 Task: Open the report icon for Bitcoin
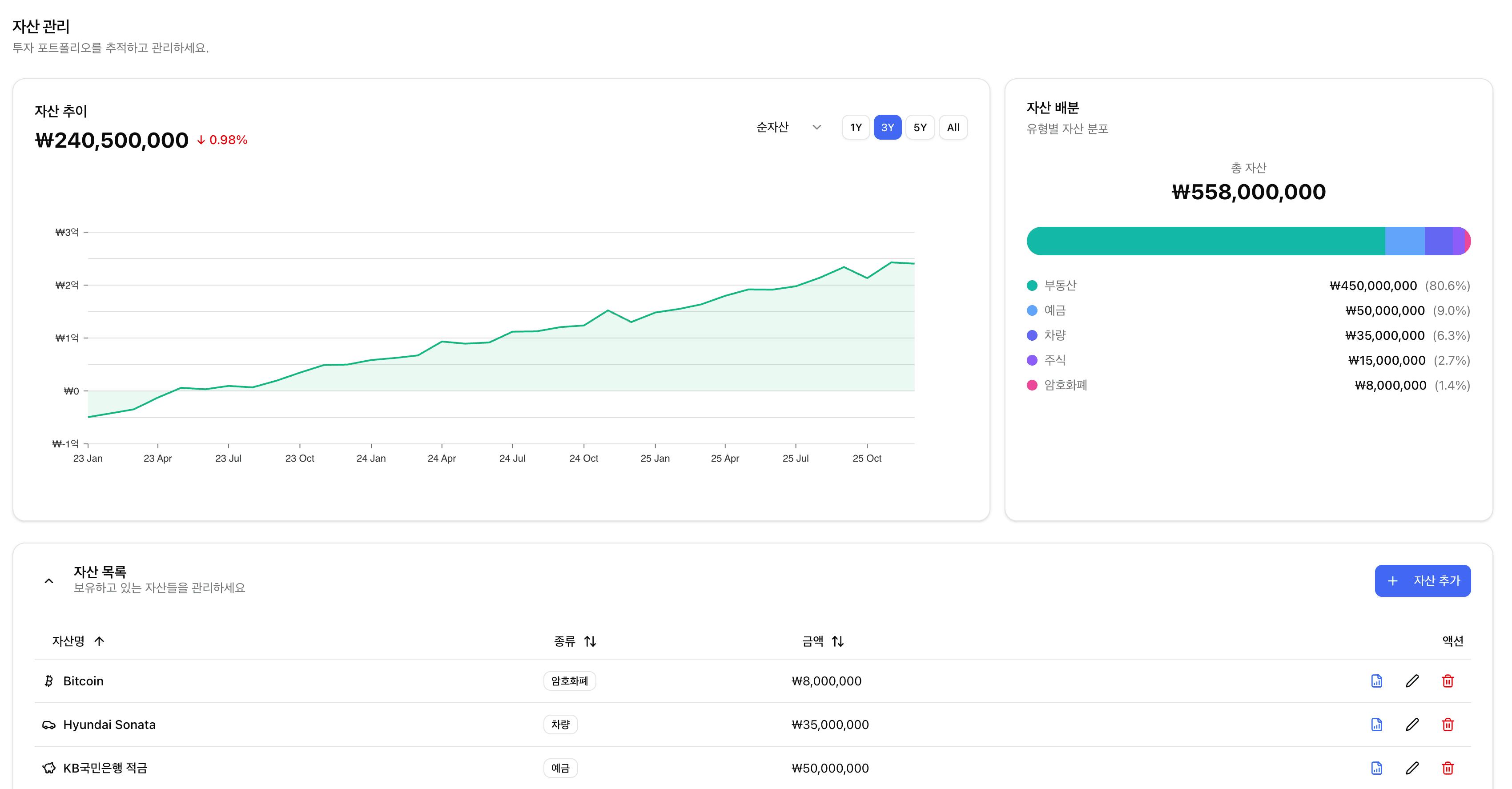(1376, 681)
